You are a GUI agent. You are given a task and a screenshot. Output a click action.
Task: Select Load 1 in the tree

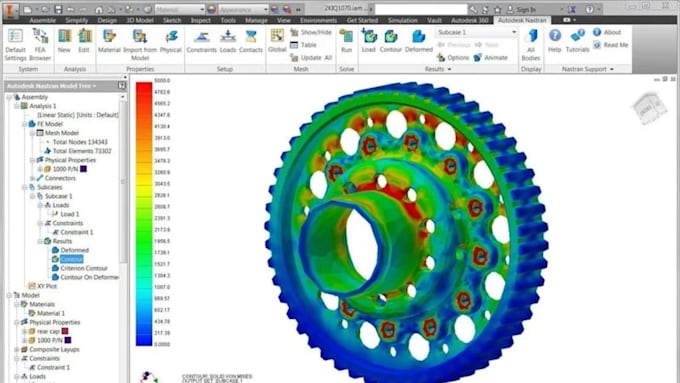[69, 214]
